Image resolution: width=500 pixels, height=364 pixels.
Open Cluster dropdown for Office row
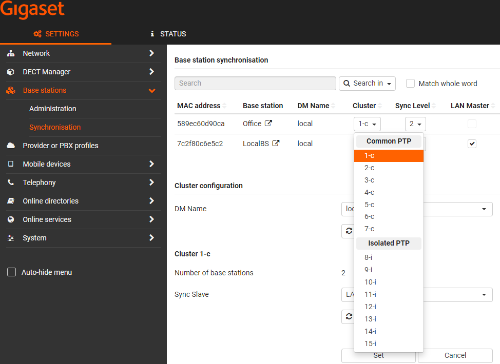tap(367, 124)
